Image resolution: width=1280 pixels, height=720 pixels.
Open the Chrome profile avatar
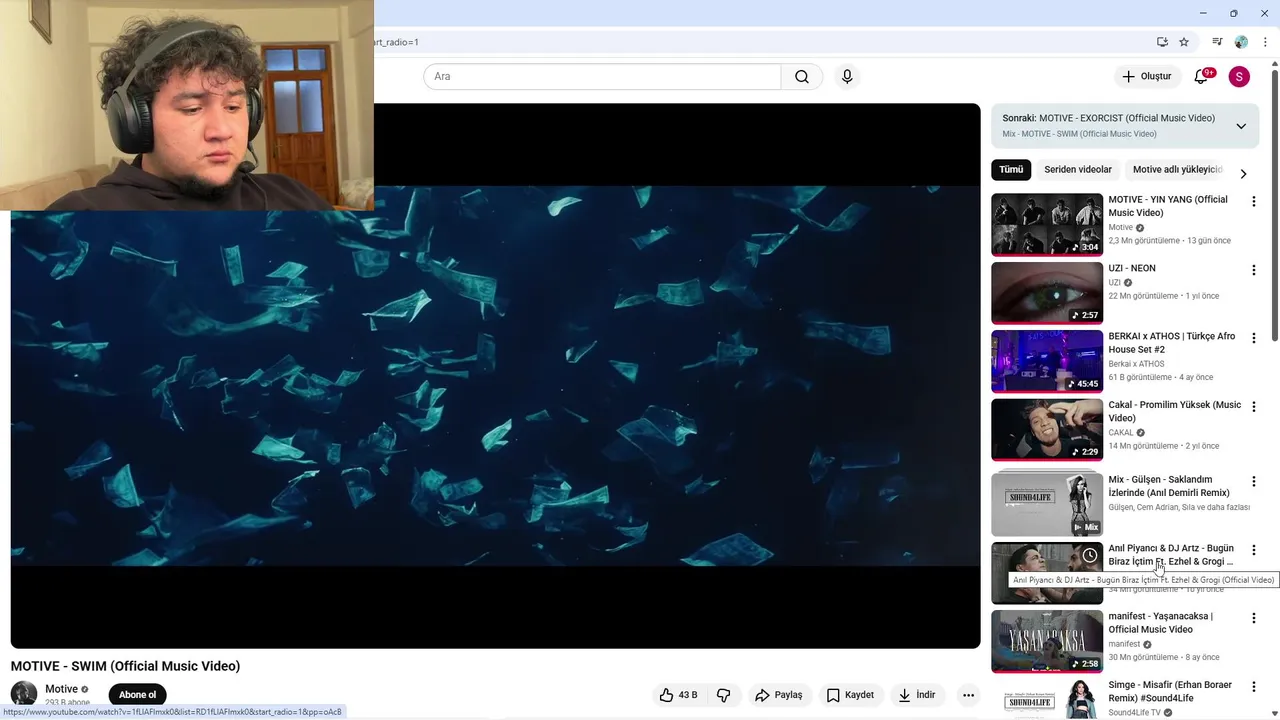coord(1241,42)
